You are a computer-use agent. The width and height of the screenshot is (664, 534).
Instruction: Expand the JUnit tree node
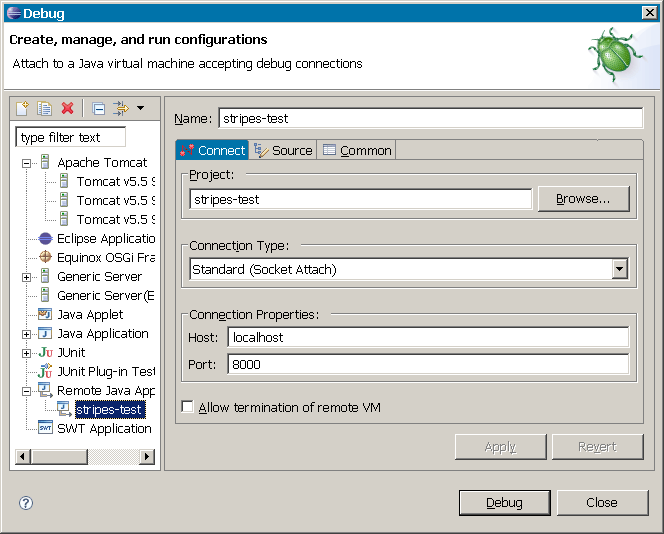click(x=26, y=353)
